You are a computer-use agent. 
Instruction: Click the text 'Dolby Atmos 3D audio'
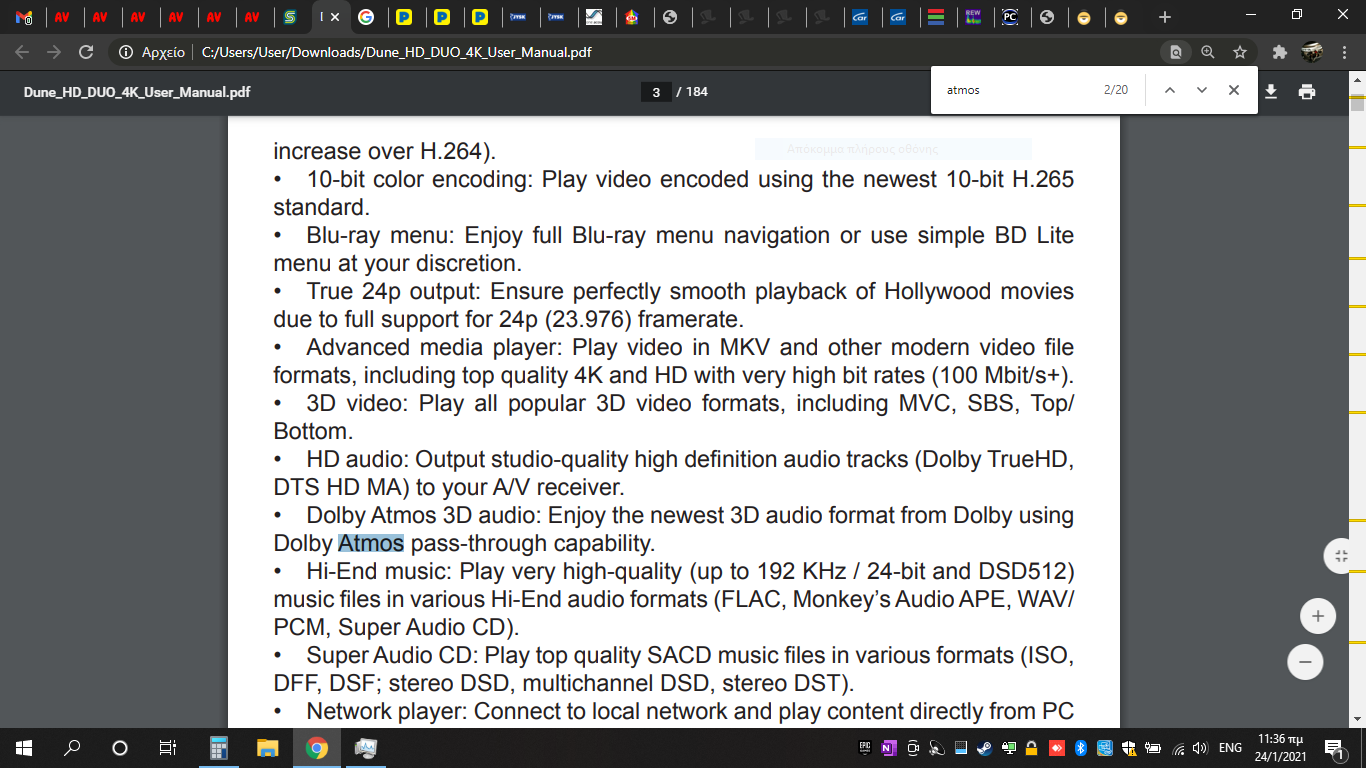(x=421, y=516)
